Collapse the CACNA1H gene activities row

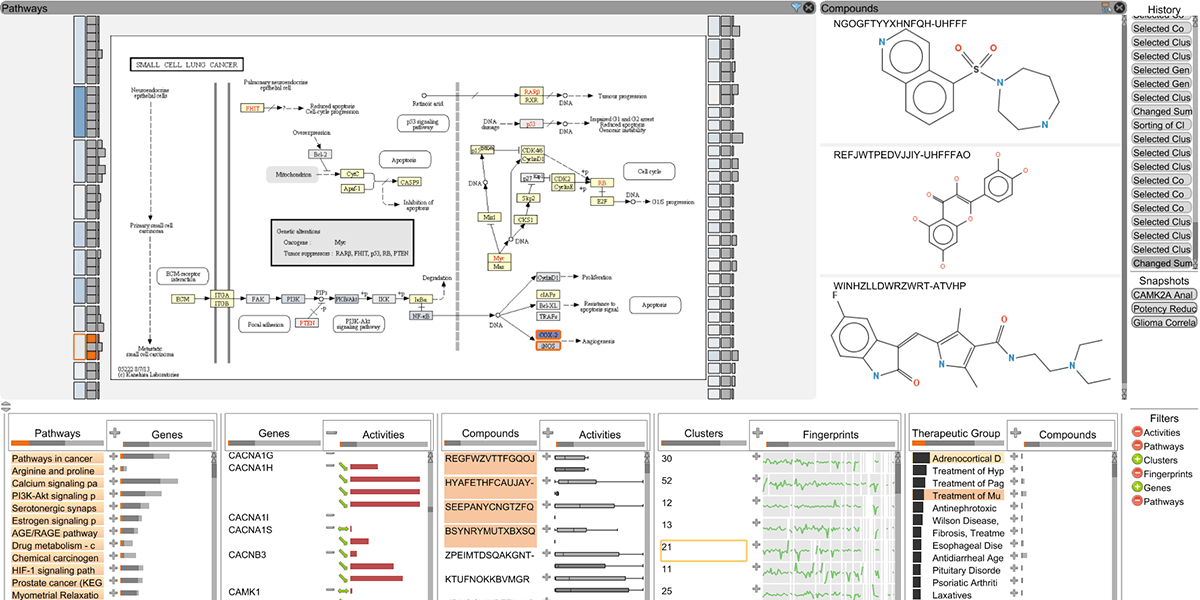click(x=331, y=467)
